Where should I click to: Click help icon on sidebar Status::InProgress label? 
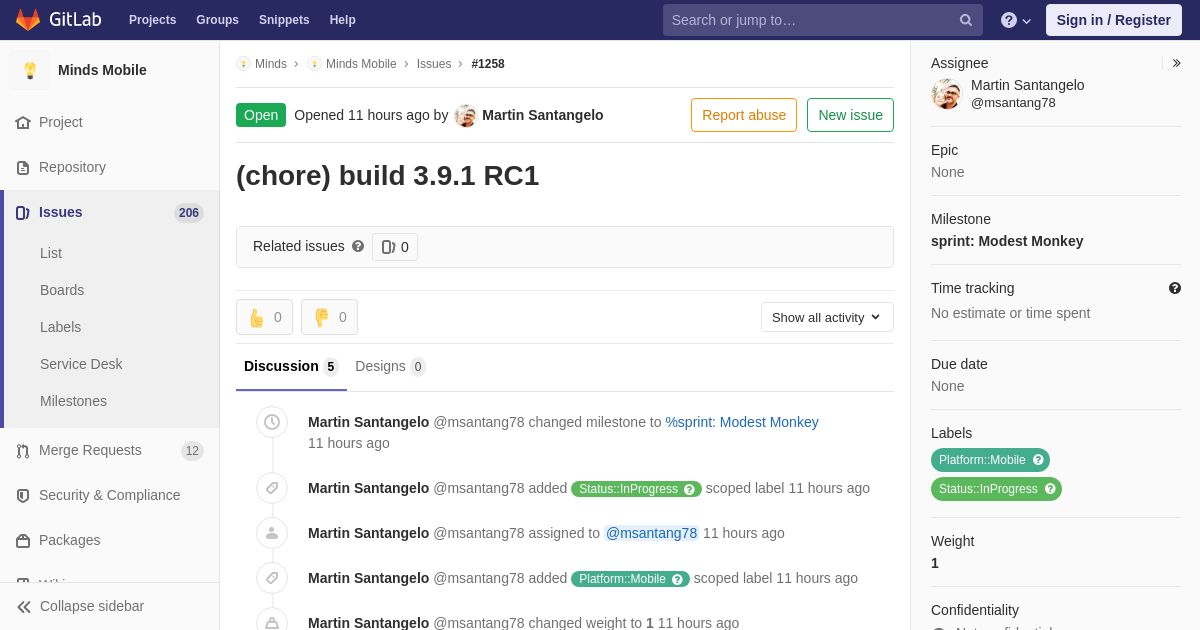pyautogui.click(x=1050, y=489)
